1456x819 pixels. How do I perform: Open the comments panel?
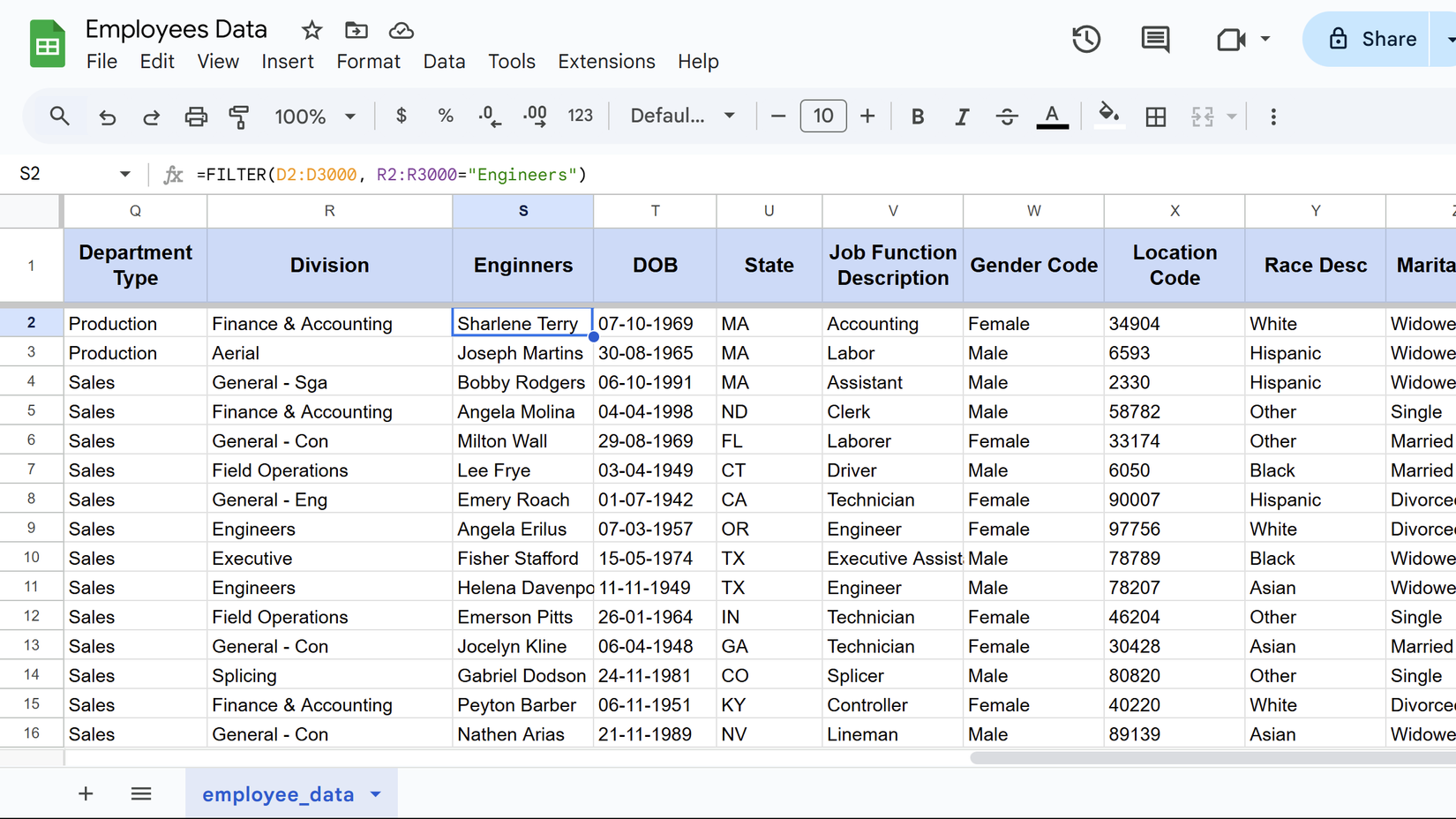point(1154,39)
